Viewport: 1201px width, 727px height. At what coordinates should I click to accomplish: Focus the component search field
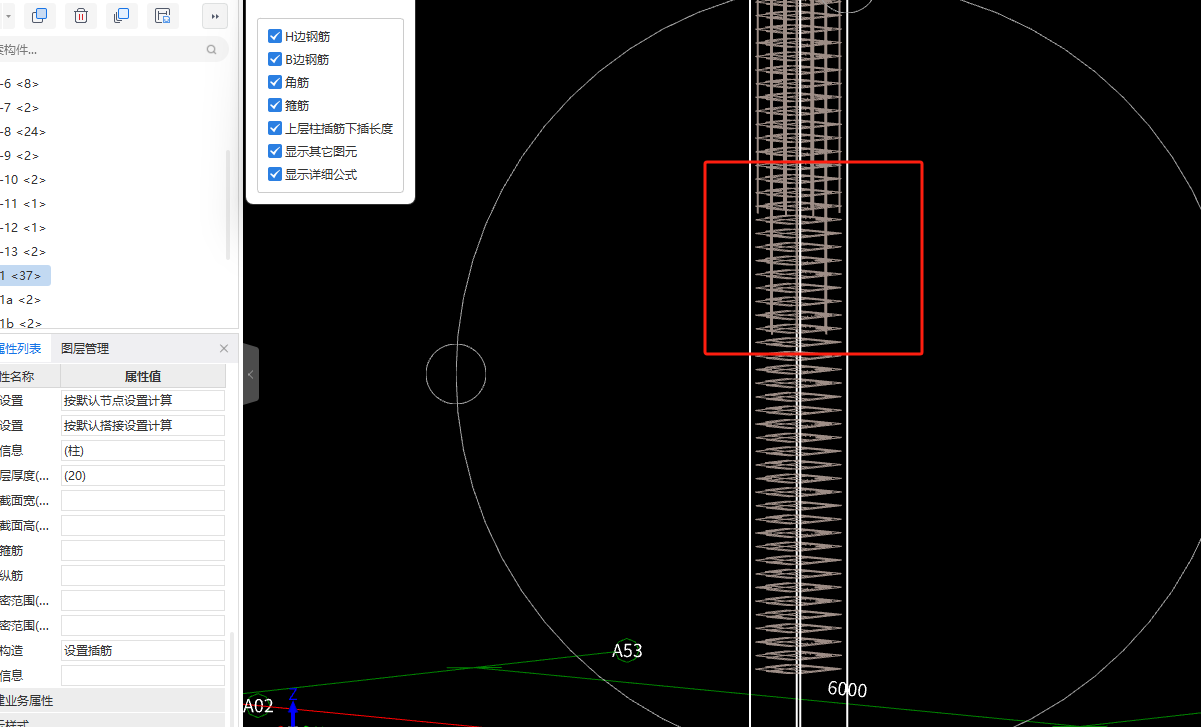pos(112,49)
